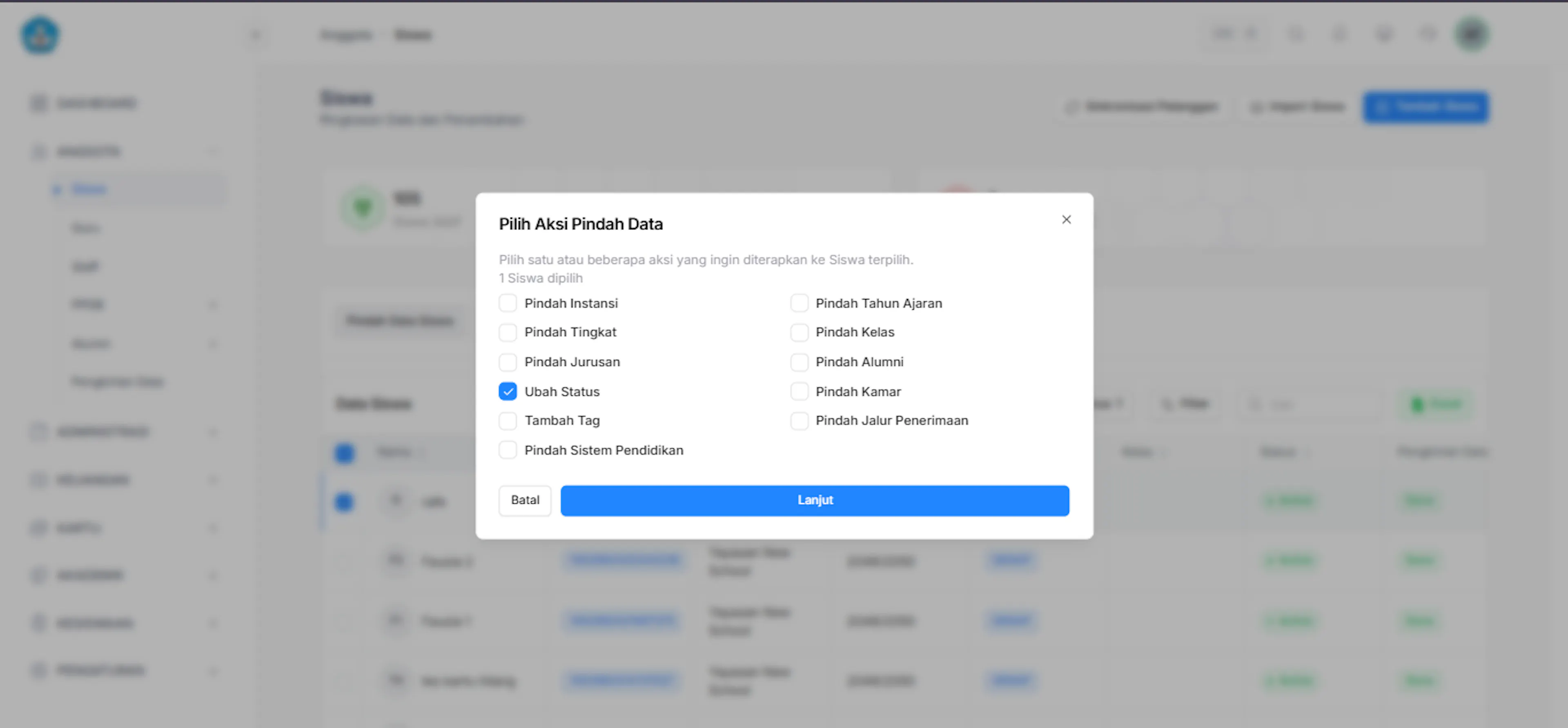
Task: Check the Pindah Tingkat option
Action: click(508, 332)
